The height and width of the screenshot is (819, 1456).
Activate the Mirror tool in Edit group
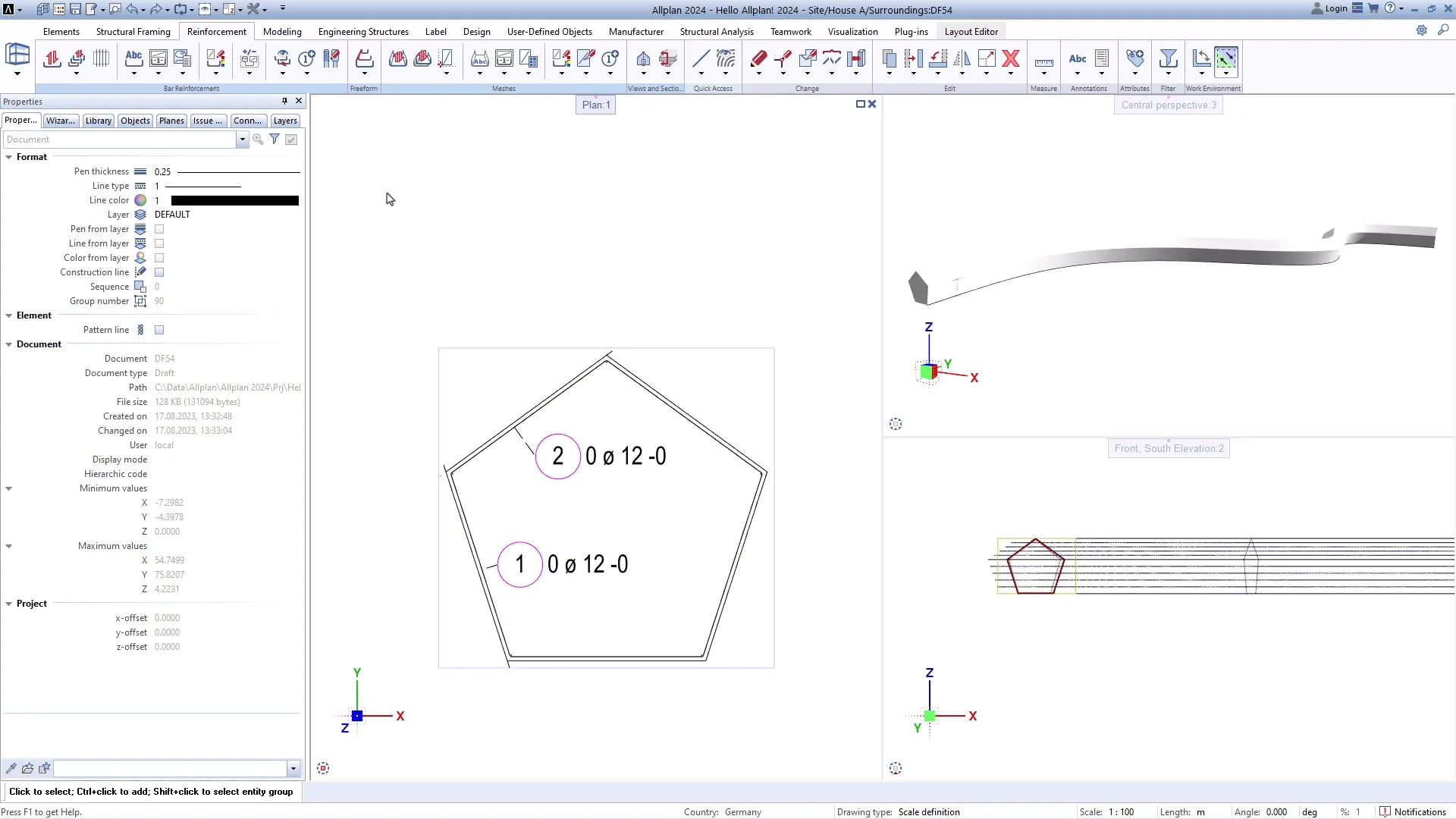click(962, 59)
